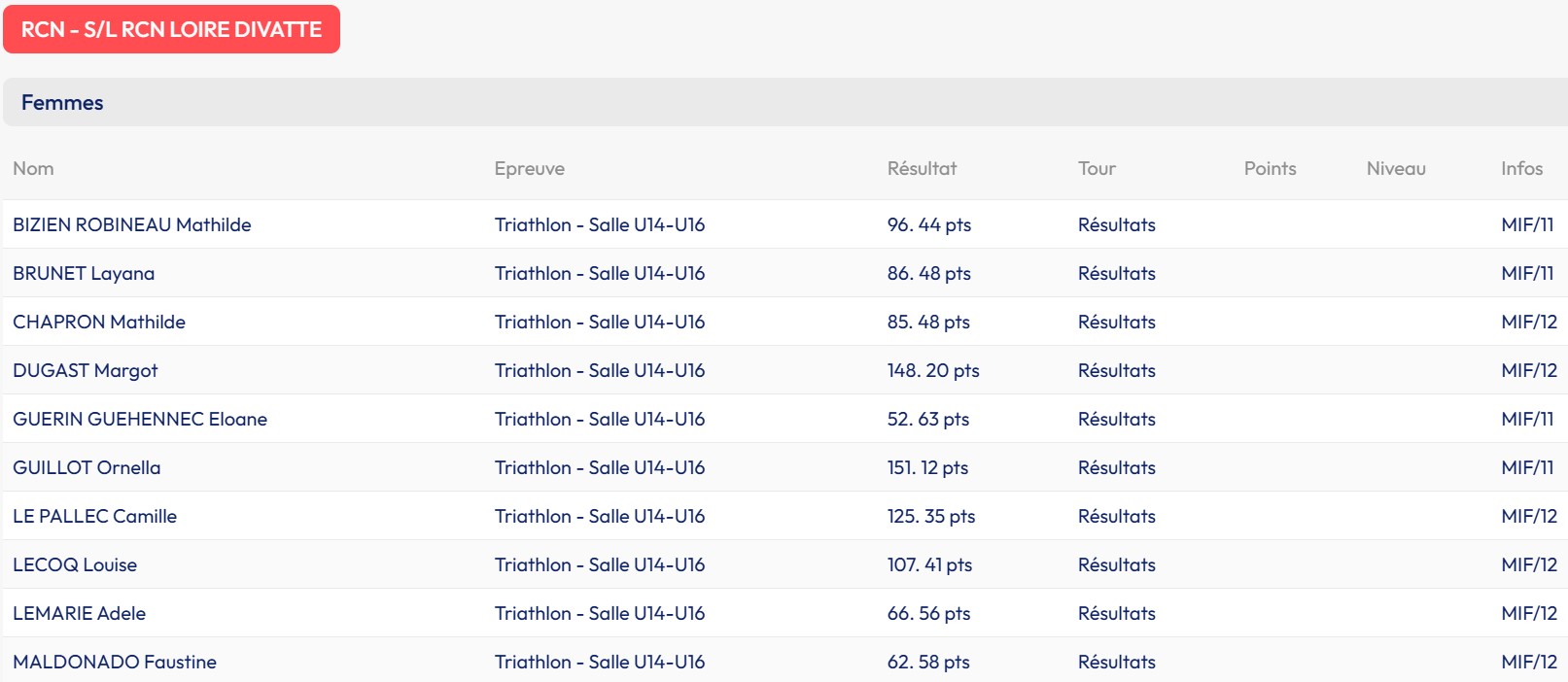Viewport: 1568px width, 682px height.
Task: Open Triathlon event for GUILLOT Ornella
Action: tap(599, 467)
